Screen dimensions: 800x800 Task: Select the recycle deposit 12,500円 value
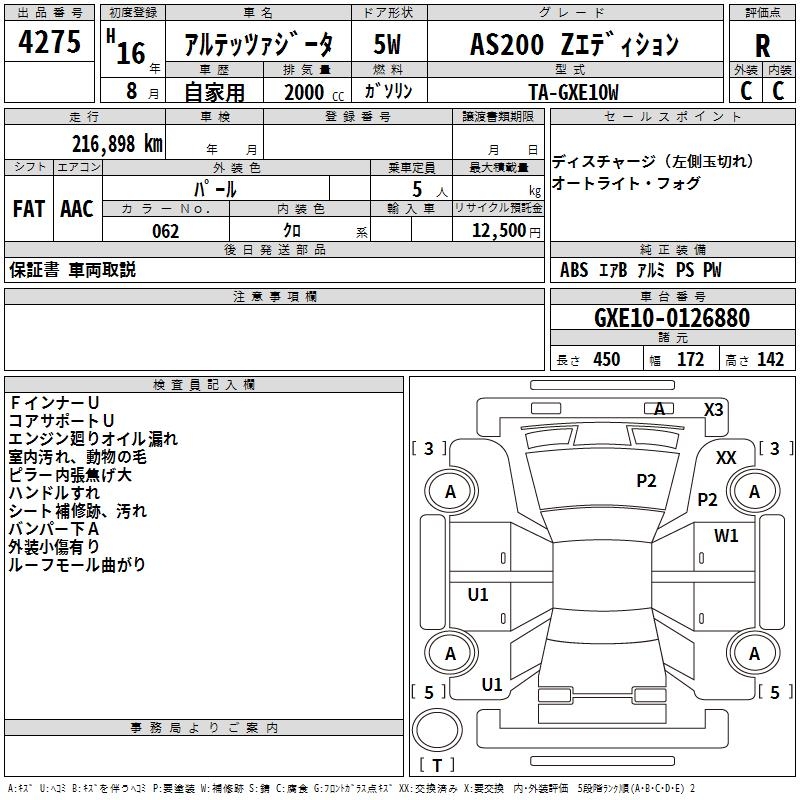[498, 231]
